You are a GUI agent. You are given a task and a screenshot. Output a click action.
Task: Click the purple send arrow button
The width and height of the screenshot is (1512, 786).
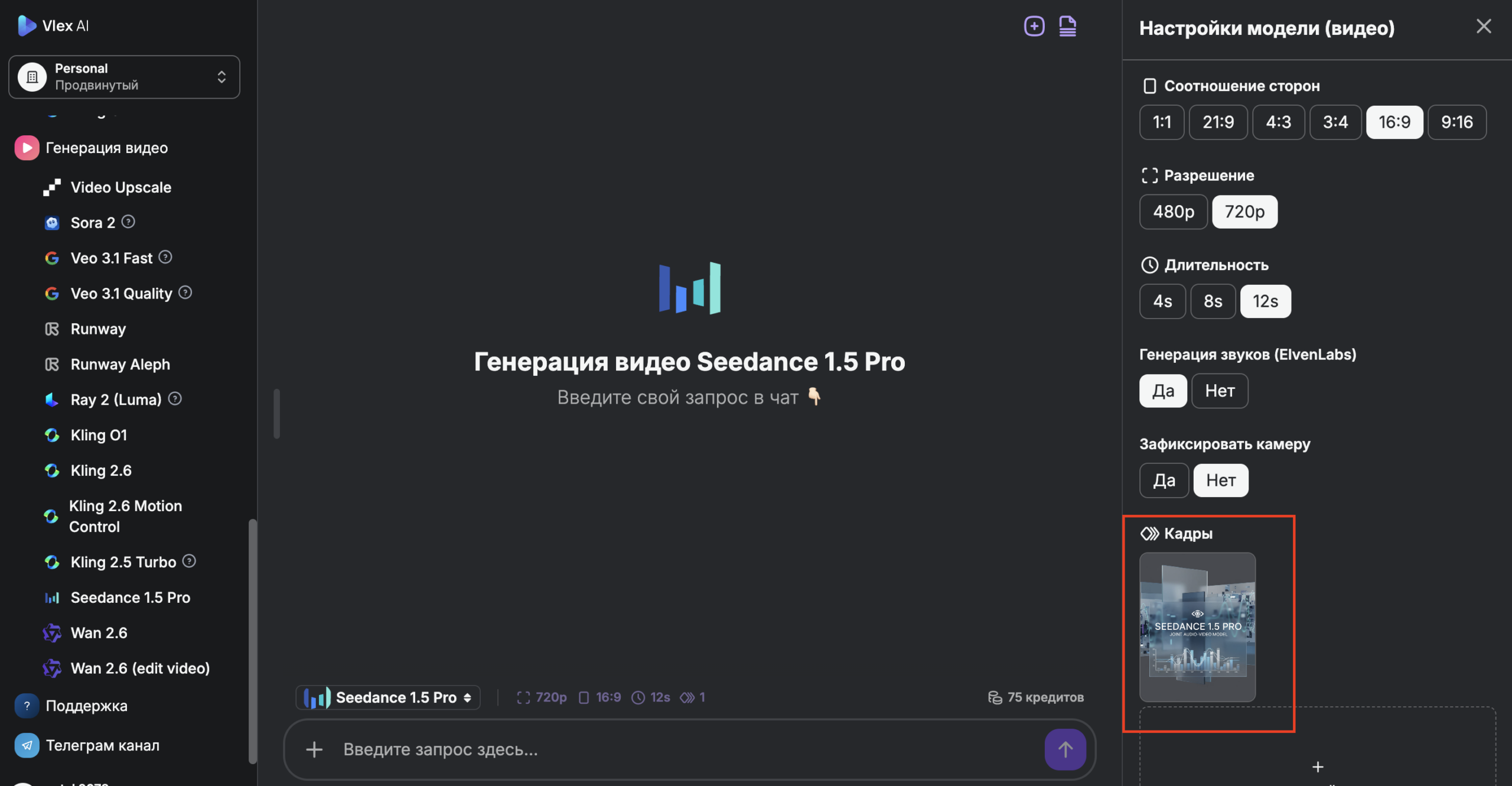pos(1065,749)
